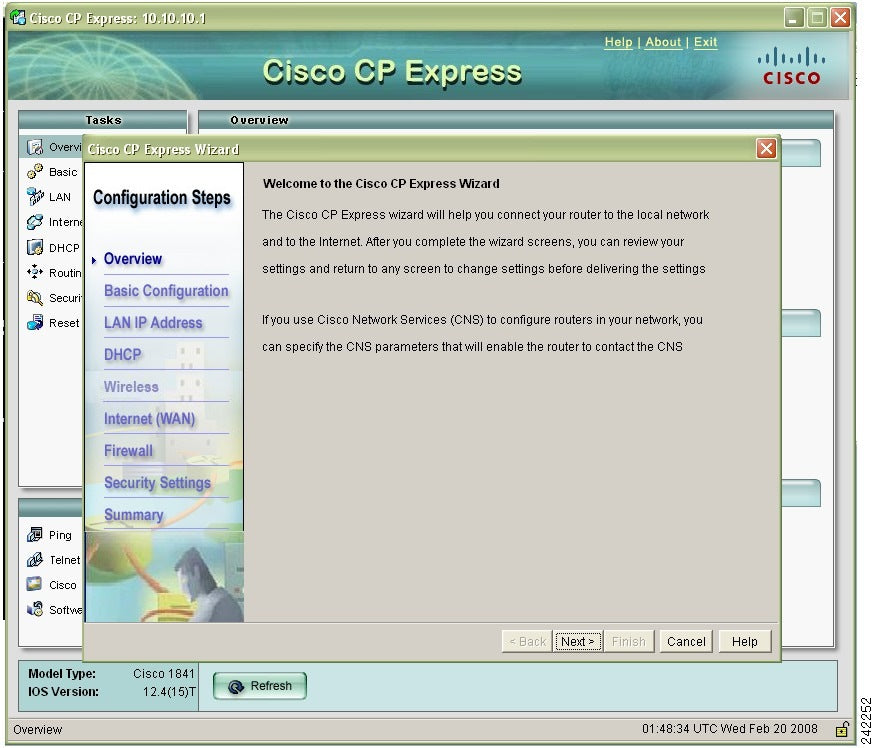Switch to the Tasks tab
Viewport: 876px width, 748px height.
click(103, 120)
